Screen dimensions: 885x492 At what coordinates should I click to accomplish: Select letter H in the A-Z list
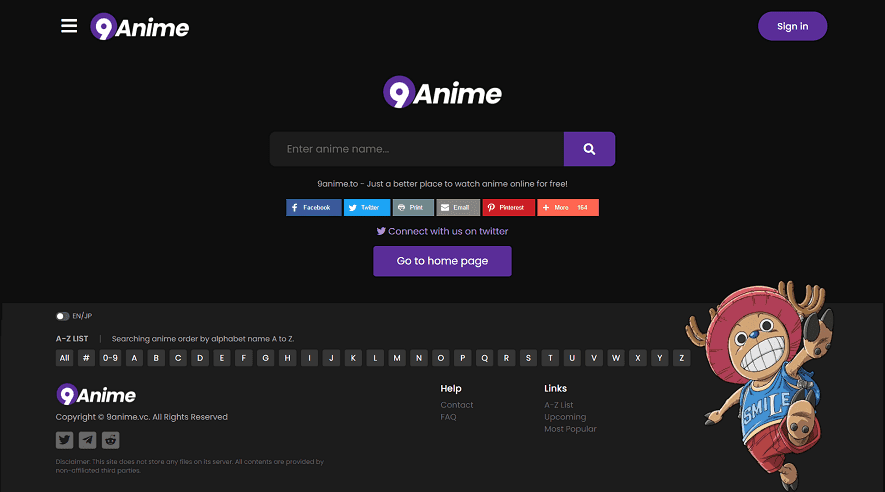(x=287, y=358)
